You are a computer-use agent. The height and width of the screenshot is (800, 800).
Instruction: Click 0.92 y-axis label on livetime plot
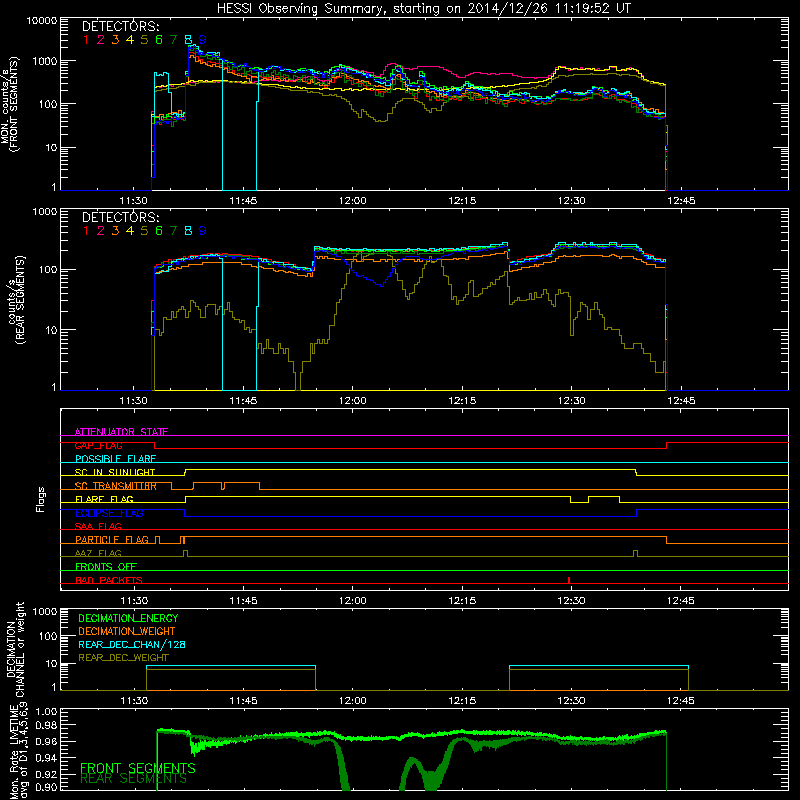tap(46, 774)
